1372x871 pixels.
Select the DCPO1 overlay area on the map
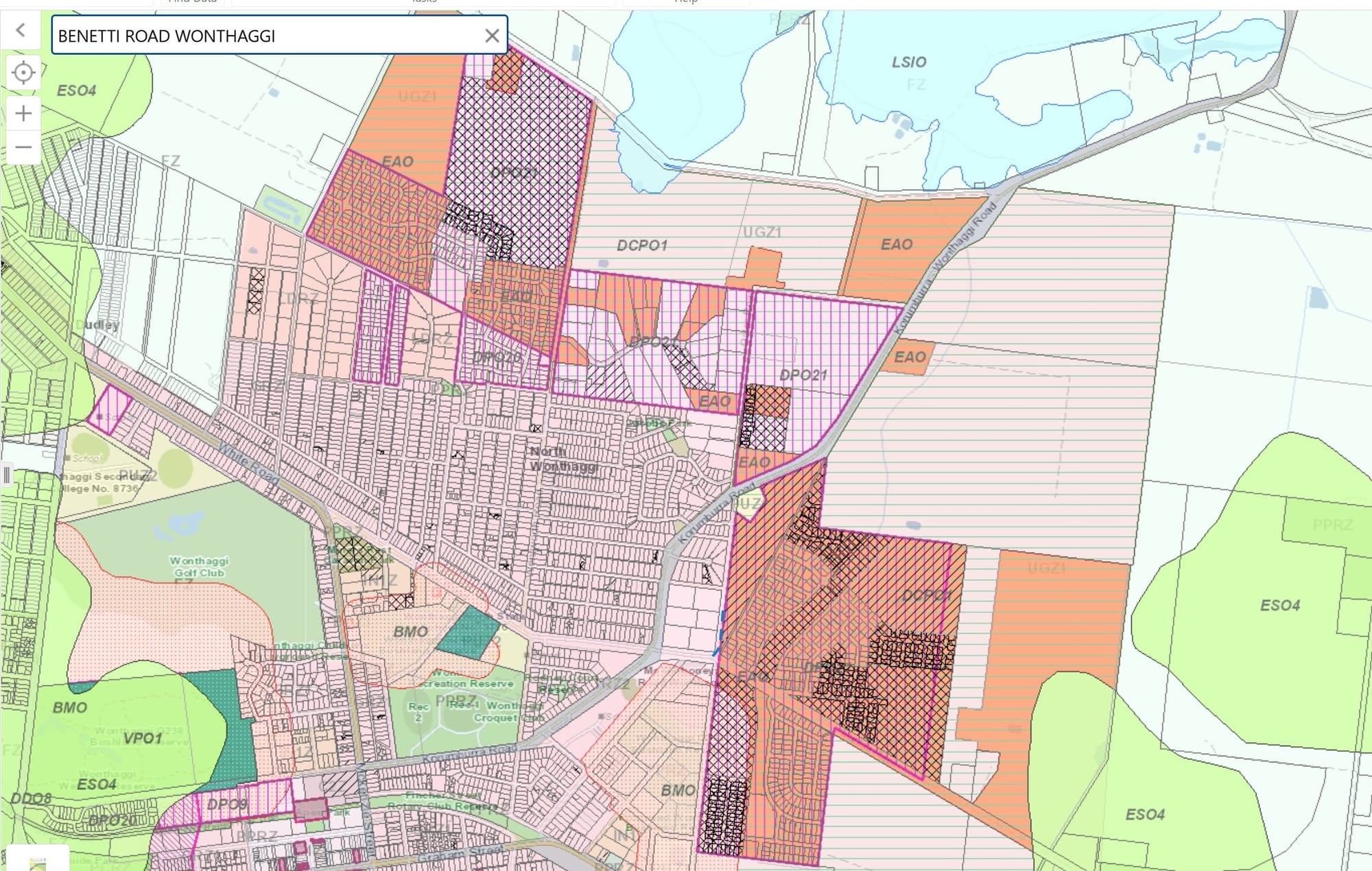click(x=643, y=243)
